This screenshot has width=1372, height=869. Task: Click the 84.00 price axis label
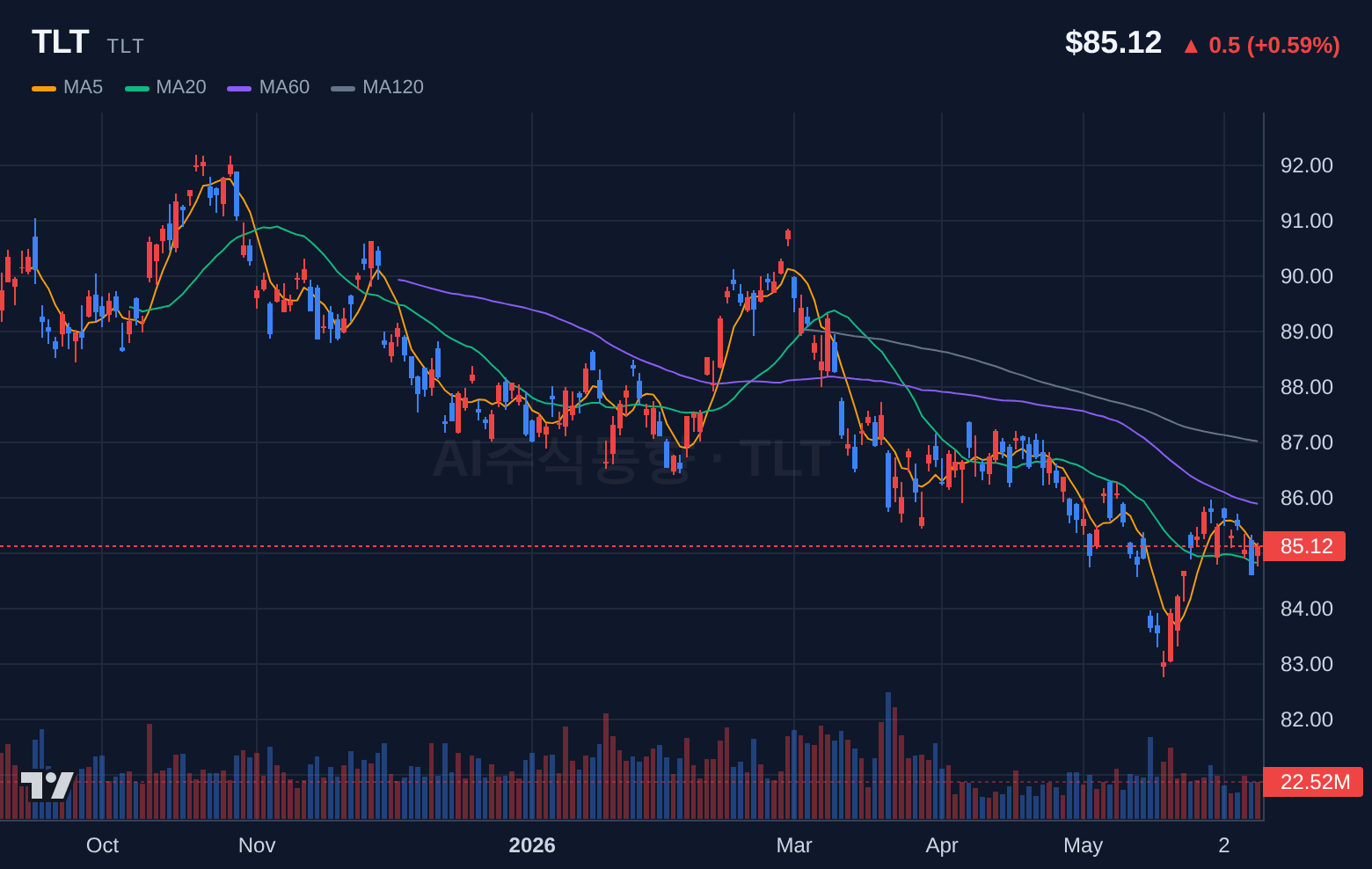click(1307, 609)
